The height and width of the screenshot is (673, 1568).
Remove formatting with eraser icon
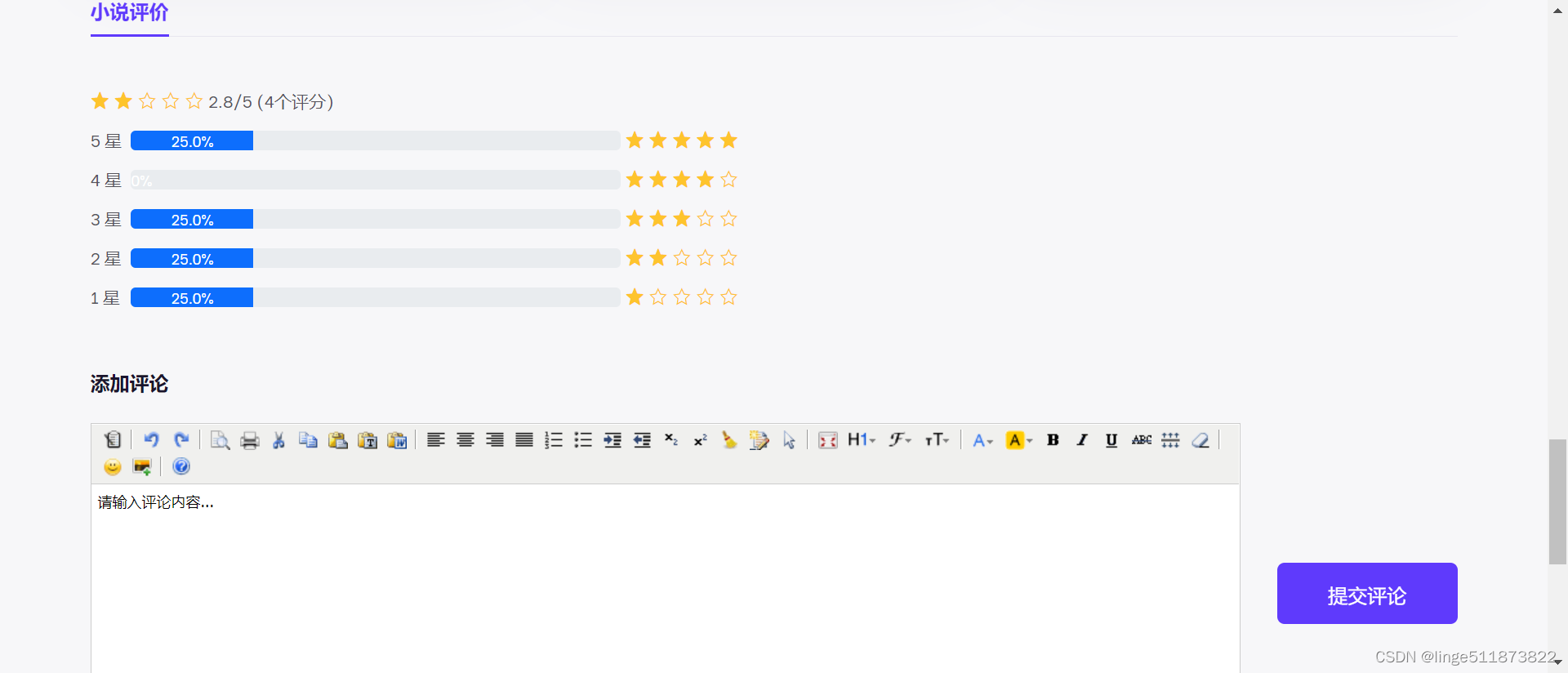coord(1200,440)
